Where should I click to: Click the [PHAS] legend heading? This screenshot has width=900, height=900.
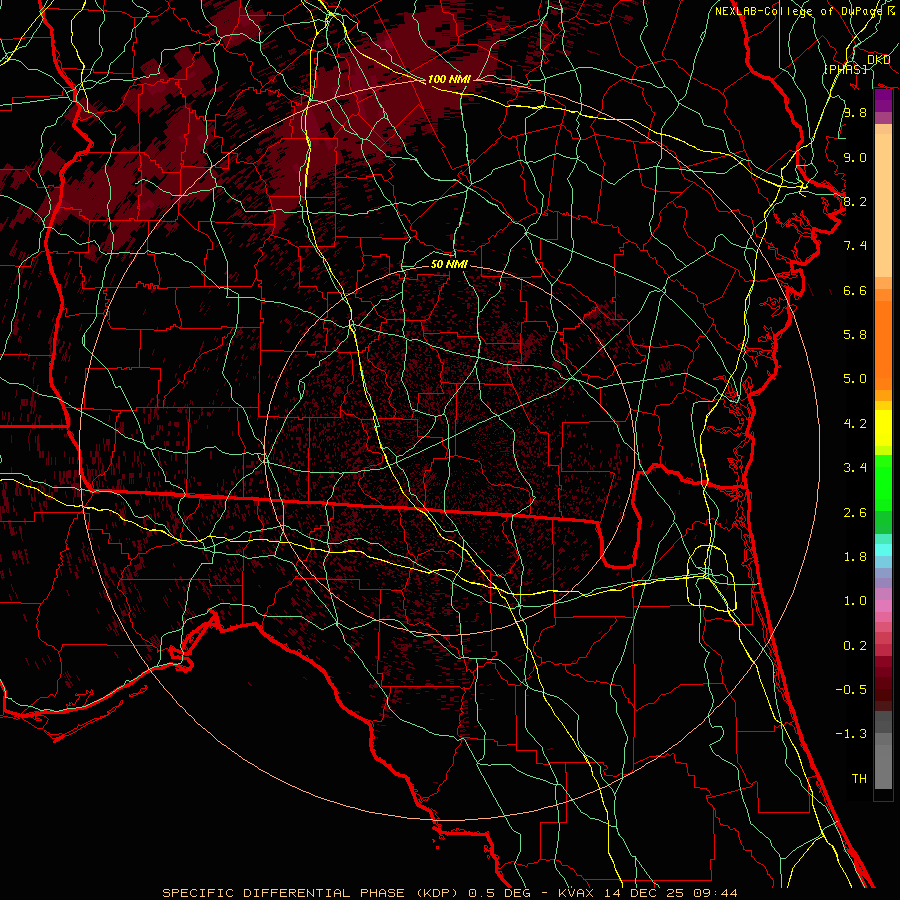(844, 68)
